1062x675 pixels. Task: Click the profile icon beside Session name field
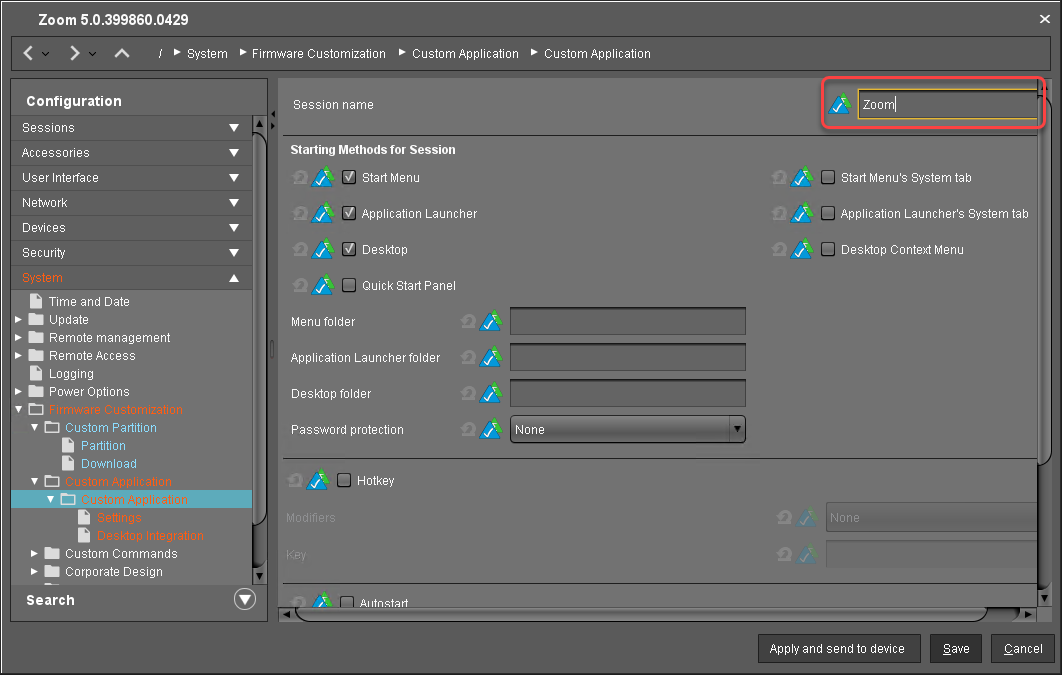(x=840, y=104)
